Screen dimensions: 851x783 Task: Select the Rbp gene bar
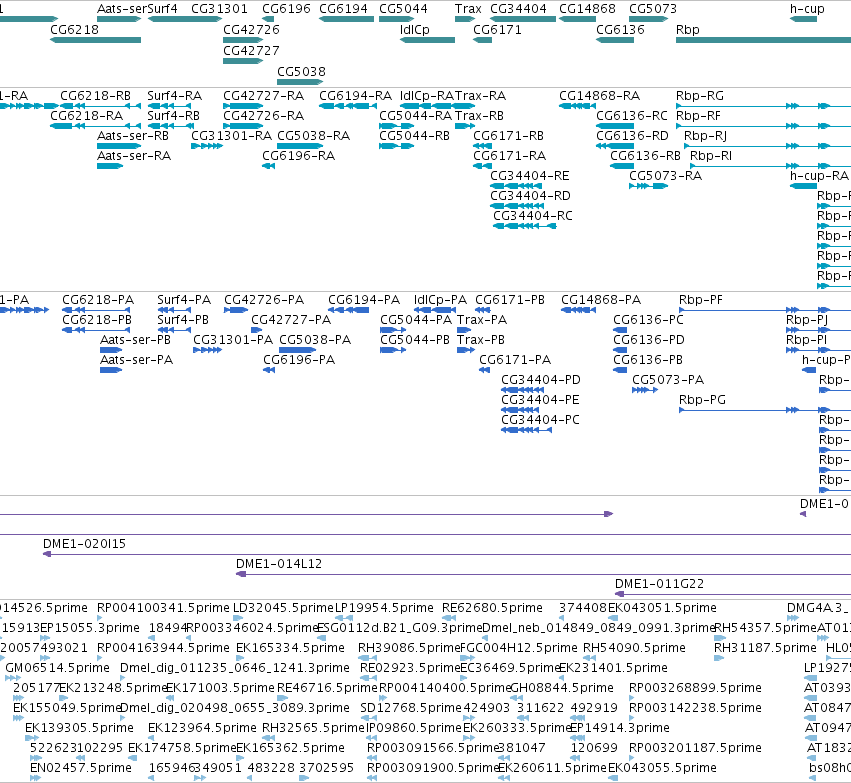coord(763,40)
